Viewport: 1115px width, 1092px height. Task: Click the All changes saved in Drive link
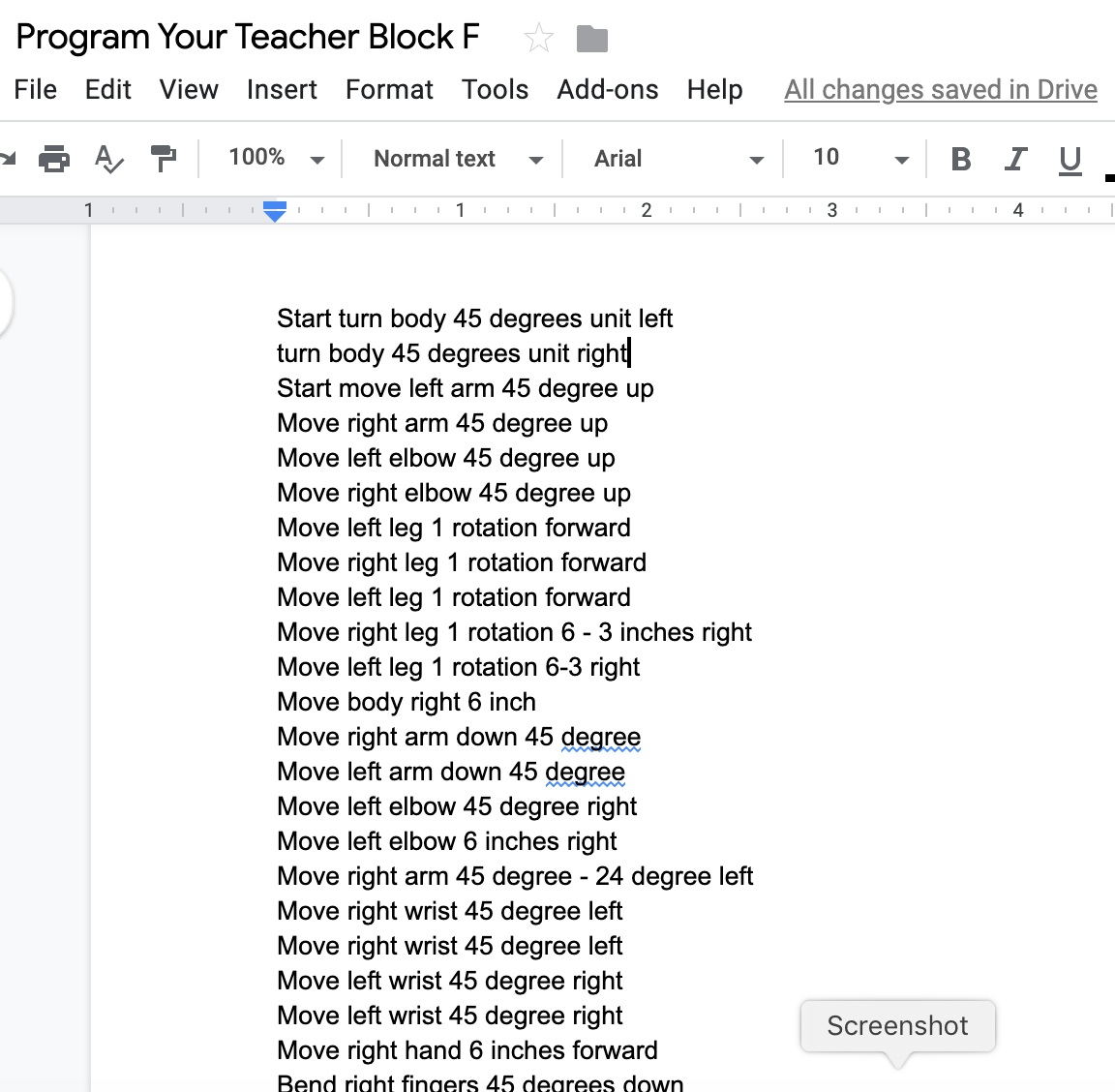(x=940, y=89)
